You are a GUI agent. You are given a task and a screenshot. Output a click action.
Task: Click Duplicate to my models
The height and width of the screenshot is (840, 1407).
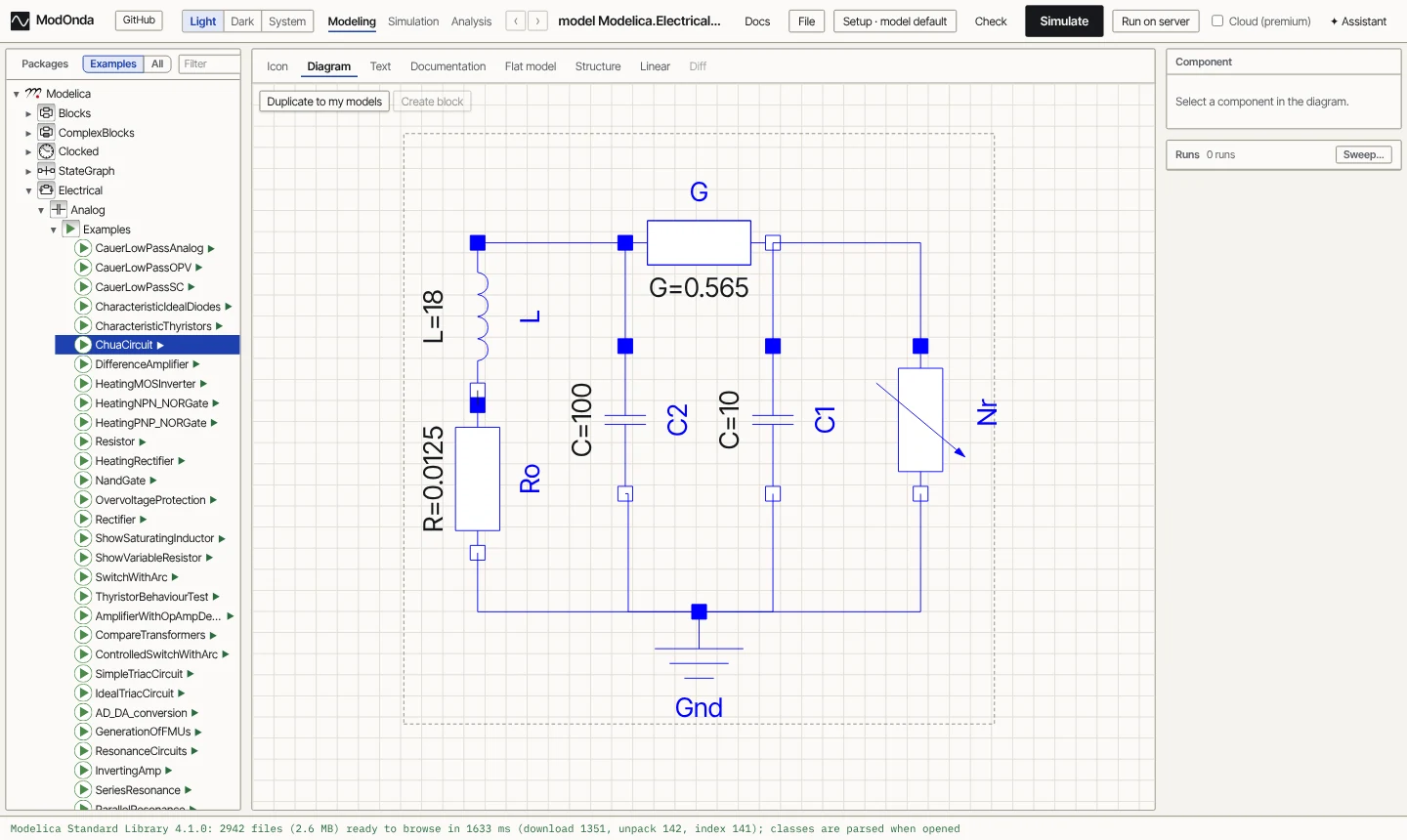(324, 102)
